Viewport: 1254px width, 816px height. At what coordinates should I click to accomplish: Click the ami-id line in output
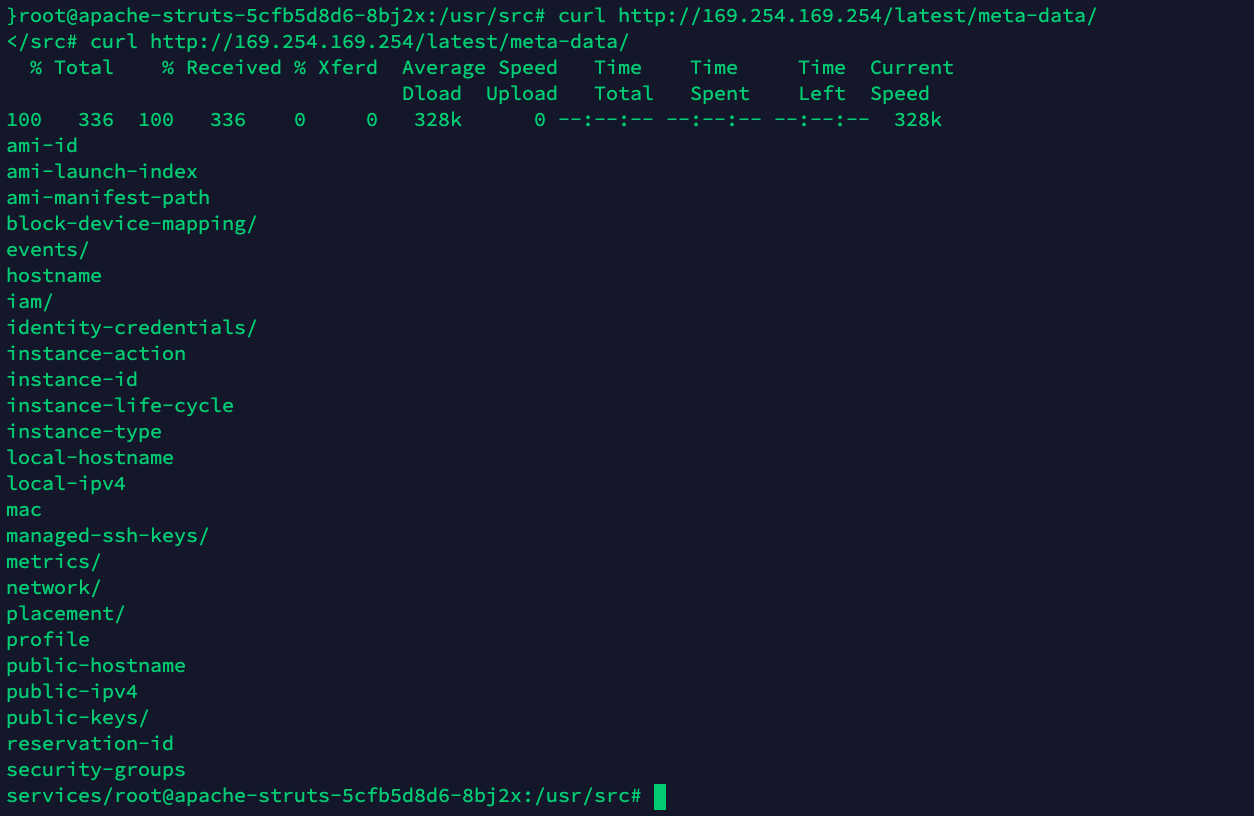42,146
